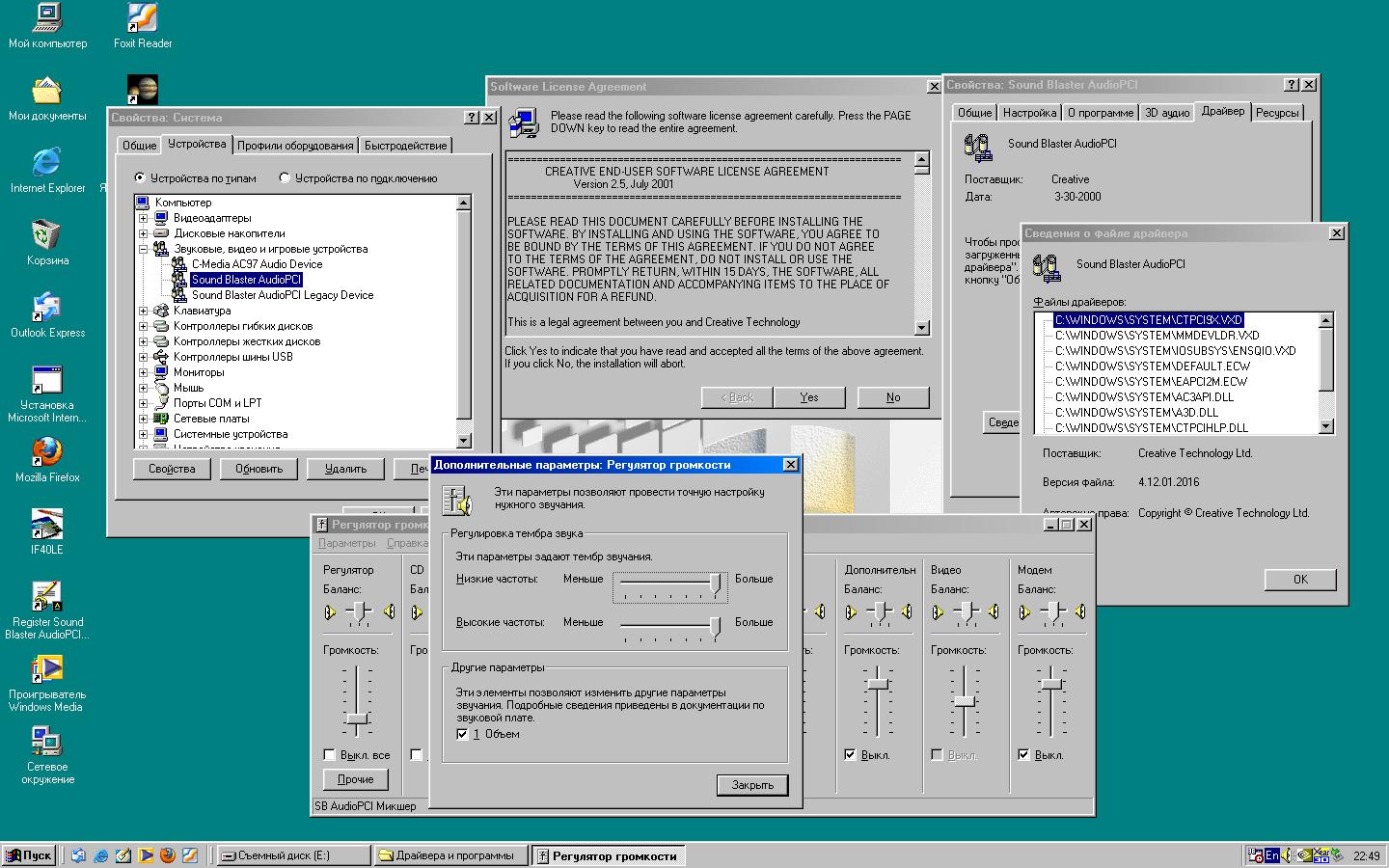
Task: Launch Windows Media Player desktop icon
Action: 47,669
